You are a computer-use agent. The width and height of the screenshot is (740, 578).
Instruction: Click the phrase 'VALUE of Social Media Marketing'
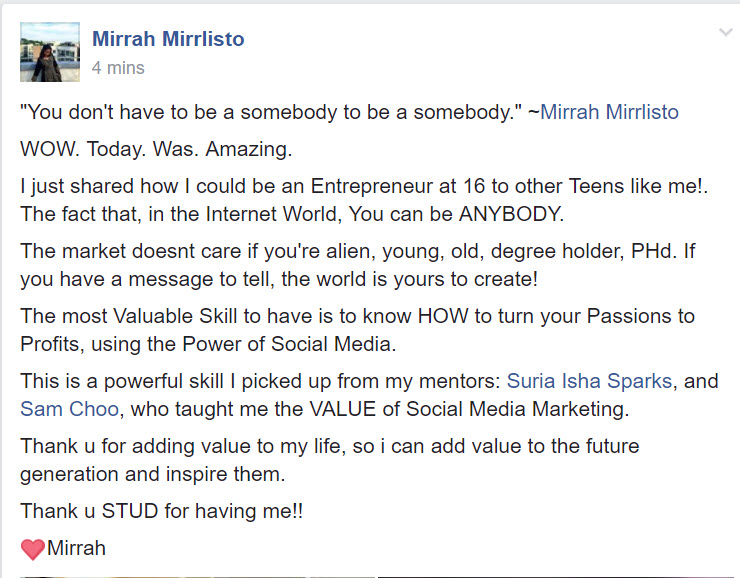pyautogui.click(x=469, y=409)
